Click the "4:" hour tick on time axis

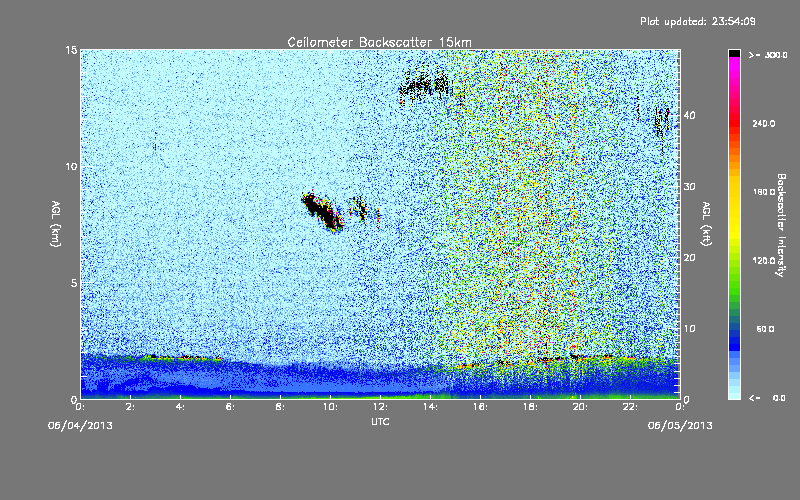(x=180, y=407)
